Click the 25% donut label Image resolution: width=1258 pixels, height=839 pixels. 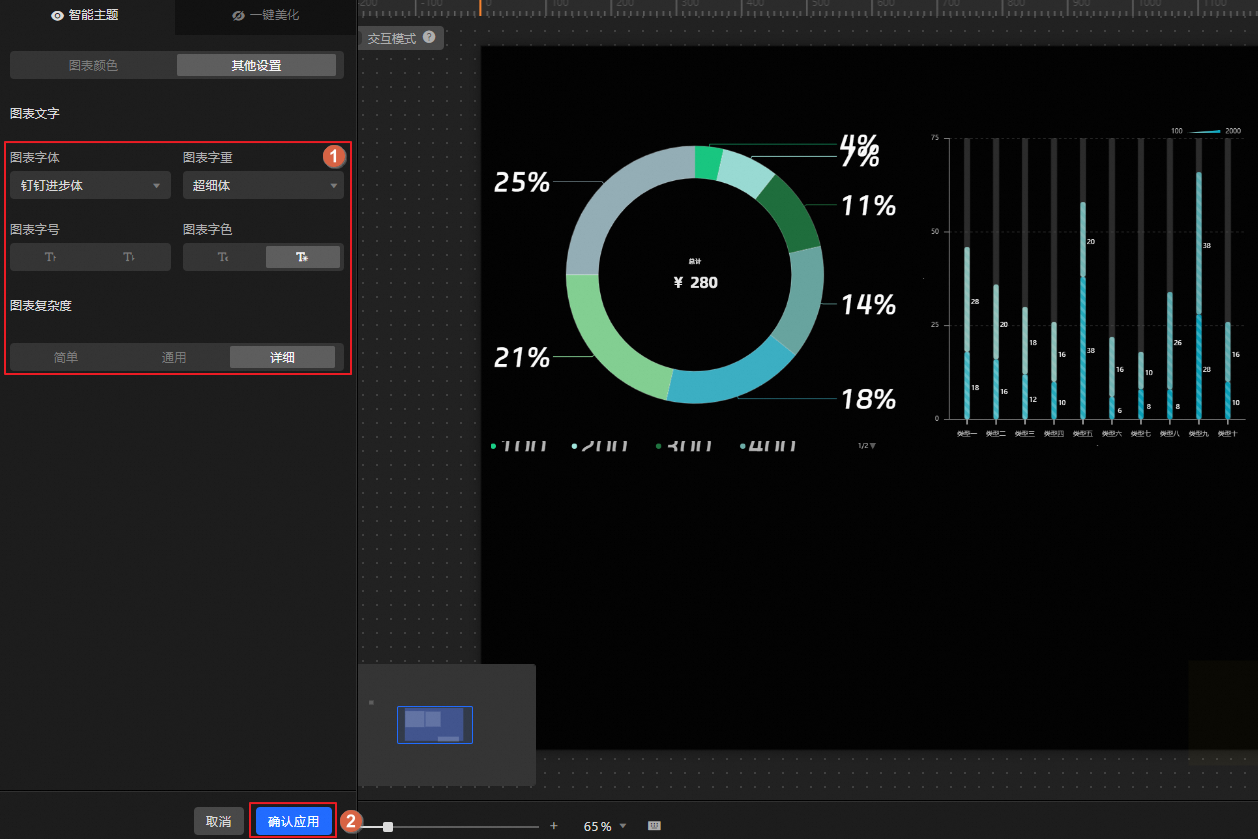tap(522, 182)
